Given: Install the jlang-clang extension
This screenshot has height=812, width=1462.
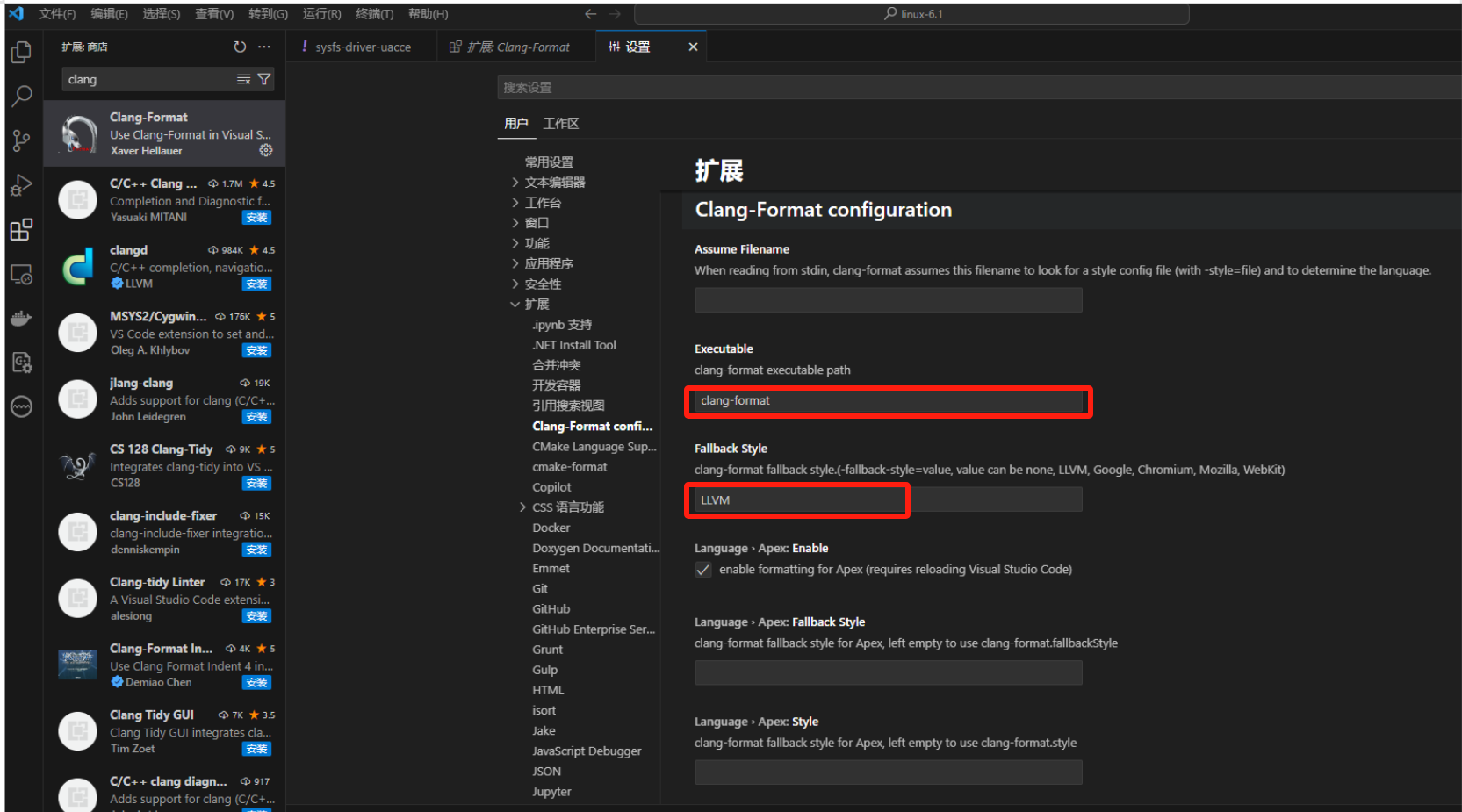Looking at the screenshot, I should click(x=257, y=417).
